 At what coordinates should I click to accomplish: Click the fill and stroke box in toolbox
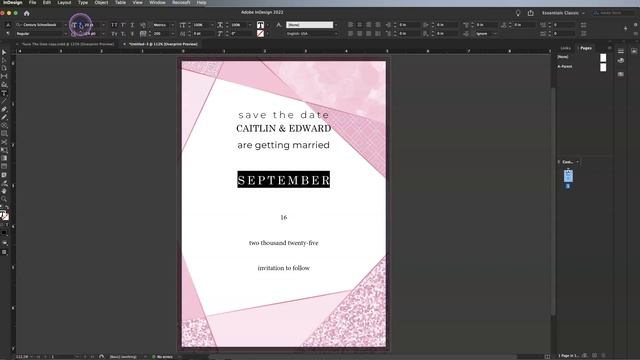click(4, 215)
